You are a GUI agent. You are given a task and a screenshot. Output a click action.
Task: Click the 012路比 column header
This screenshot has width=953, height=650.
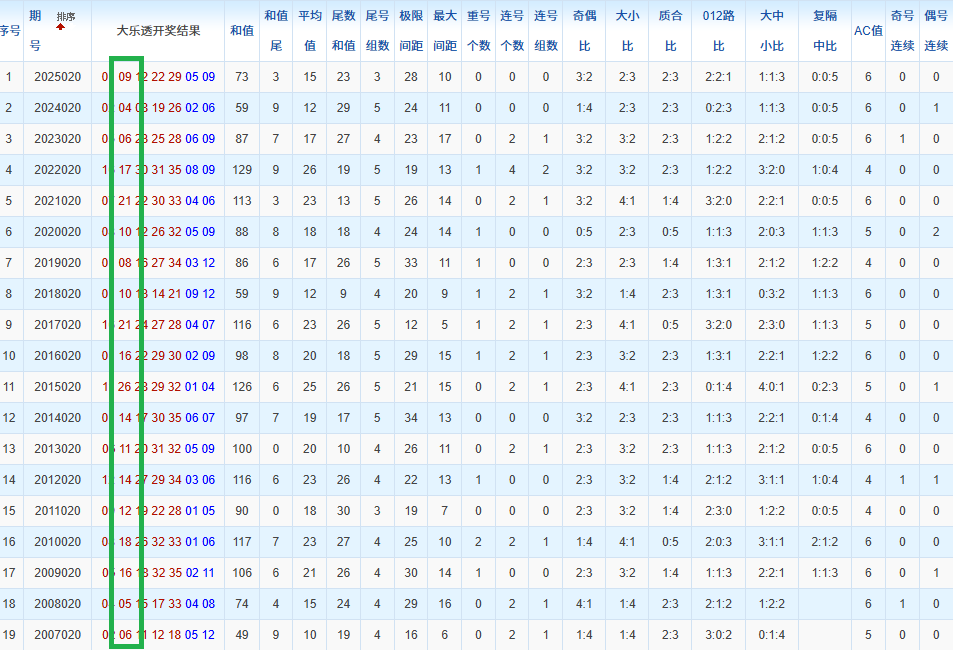tap(718, 30)
